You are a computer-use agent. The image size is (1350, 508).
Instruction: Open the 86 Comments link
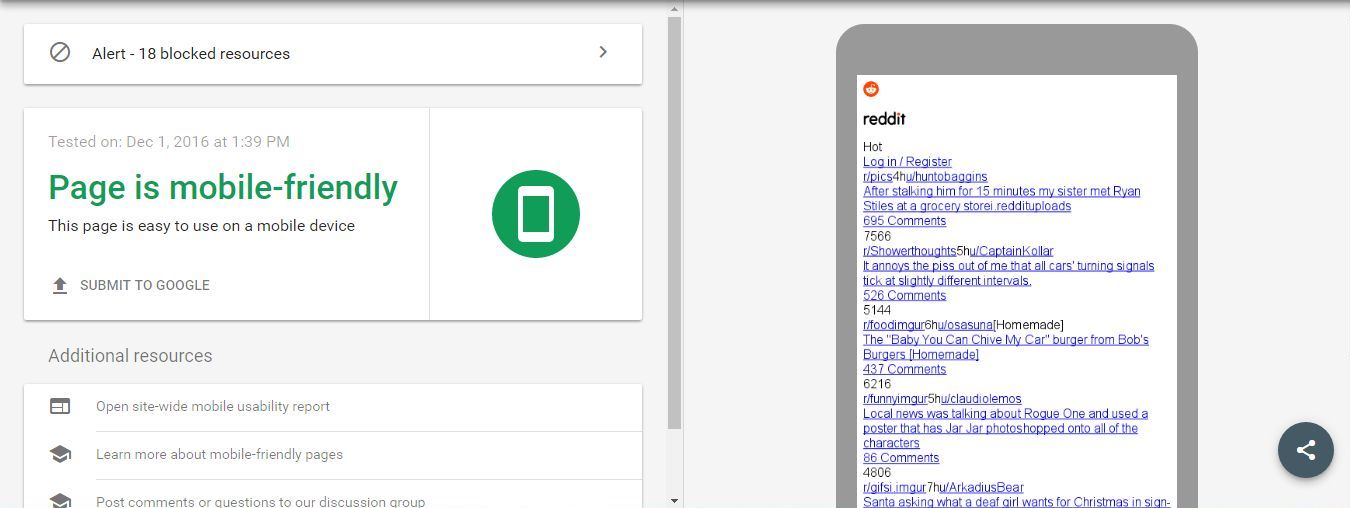click(901, 458)
